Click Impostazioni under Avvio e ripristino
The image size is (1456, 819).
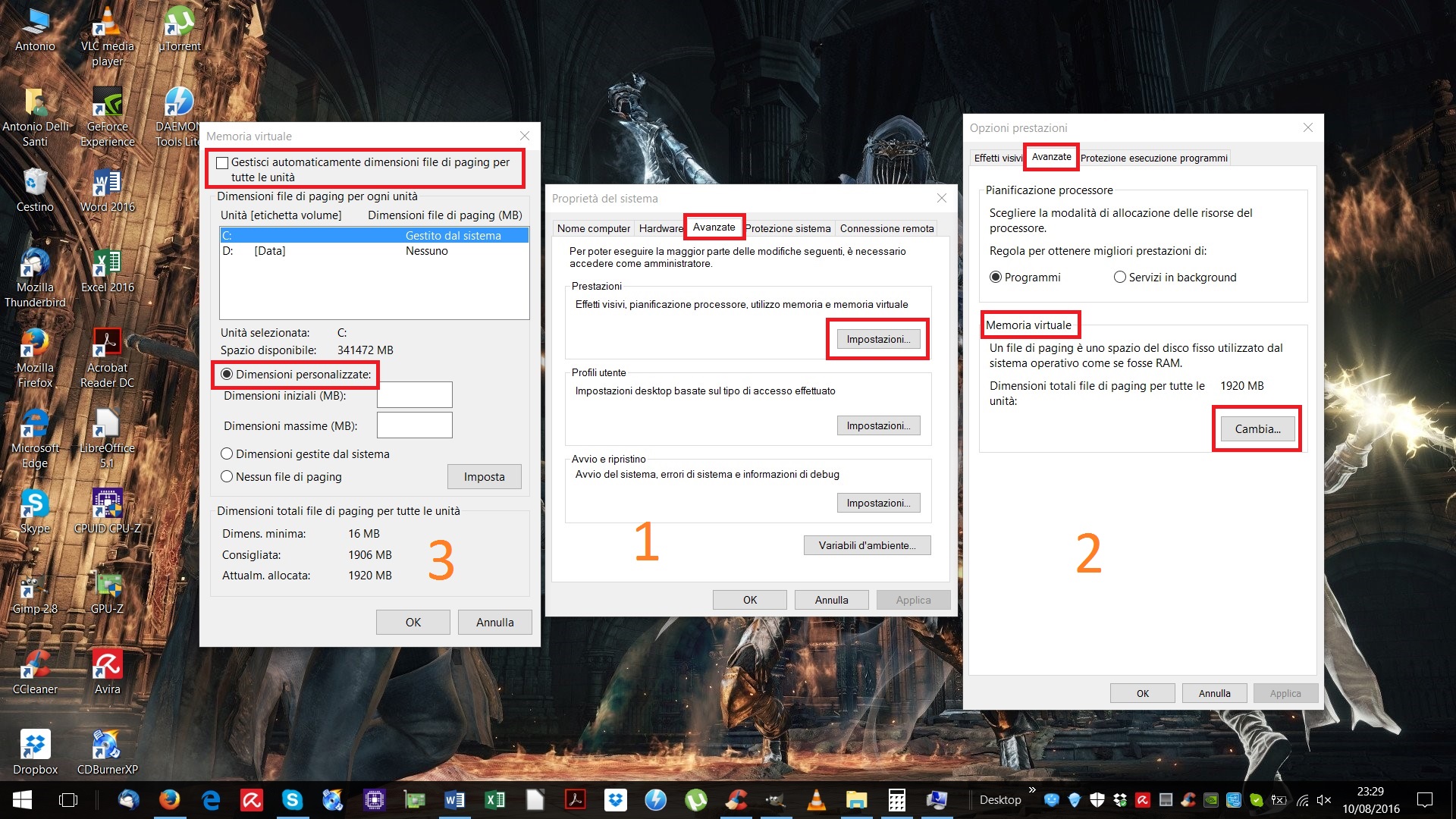click(878, 503)
